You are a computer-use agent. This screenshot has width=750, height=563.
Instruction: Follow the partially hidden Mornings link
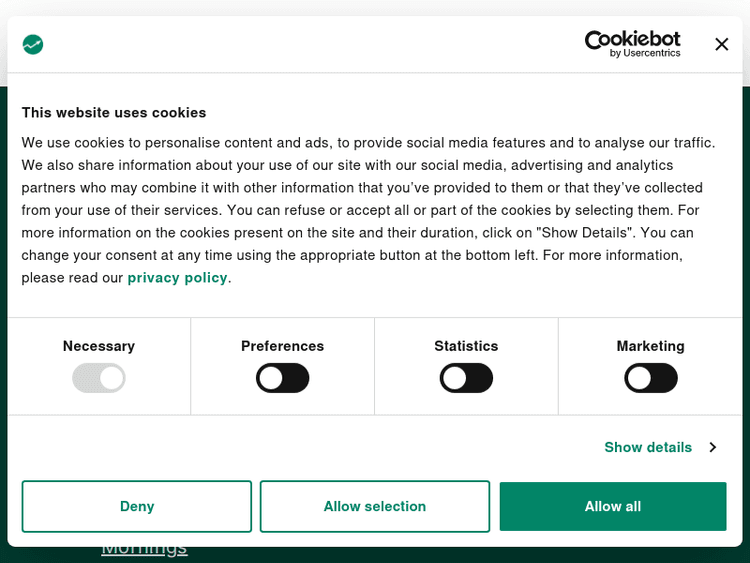click(x=144, y=549)
